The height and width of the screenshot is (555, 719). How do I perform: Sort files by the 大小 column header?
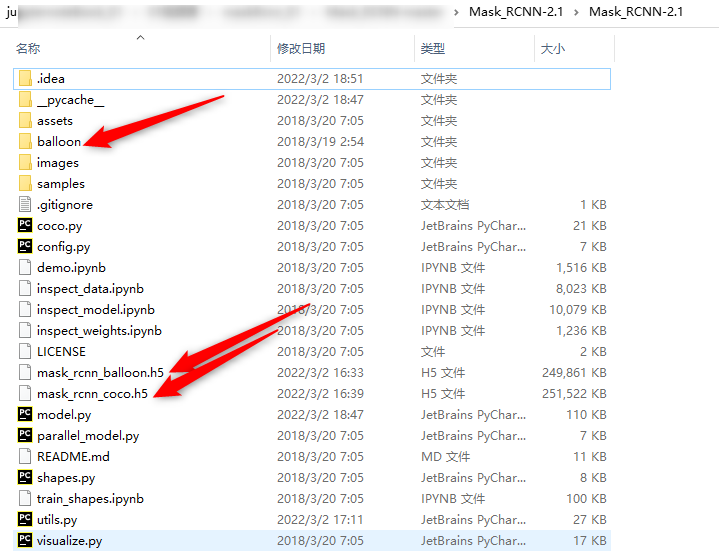pyautogui.click(x=553, y=48)
